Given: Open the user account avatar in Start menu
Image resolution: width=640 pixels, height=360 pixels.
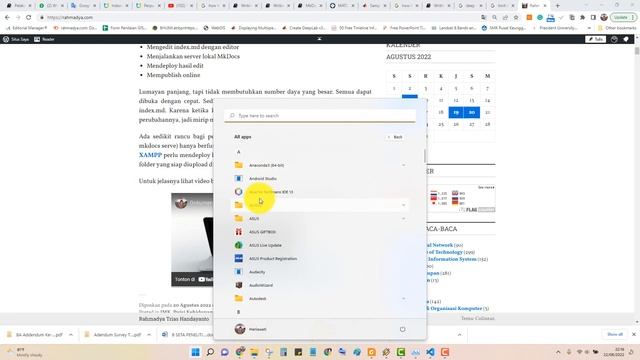Looking at the screenshot, I should point(240,329).
